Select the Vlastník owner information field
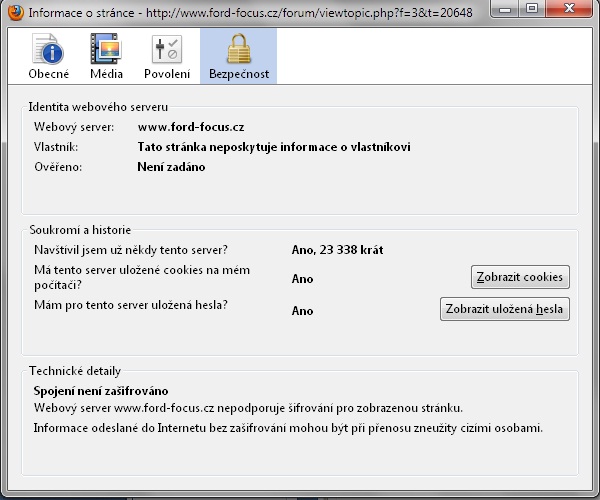This screenshot has height=500, width=600. point(273,147)
